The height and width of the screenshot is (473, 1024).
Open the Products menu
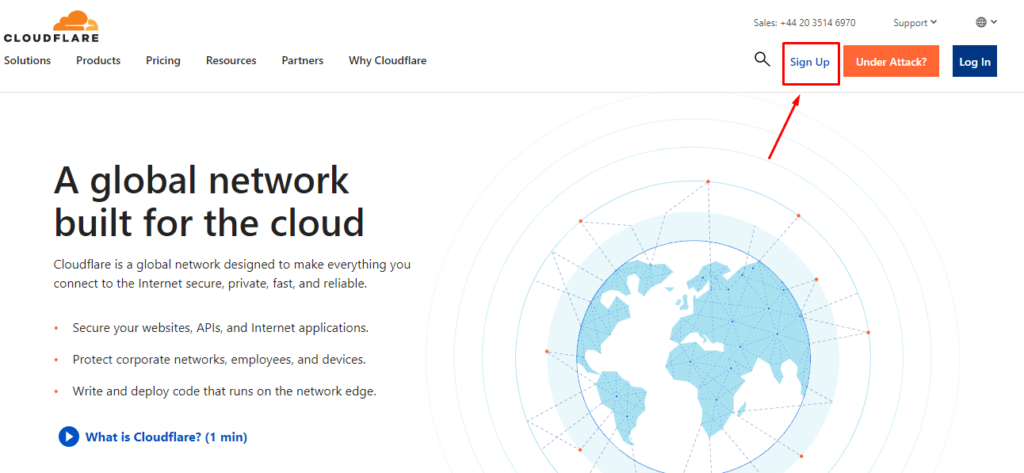point(98,61)
